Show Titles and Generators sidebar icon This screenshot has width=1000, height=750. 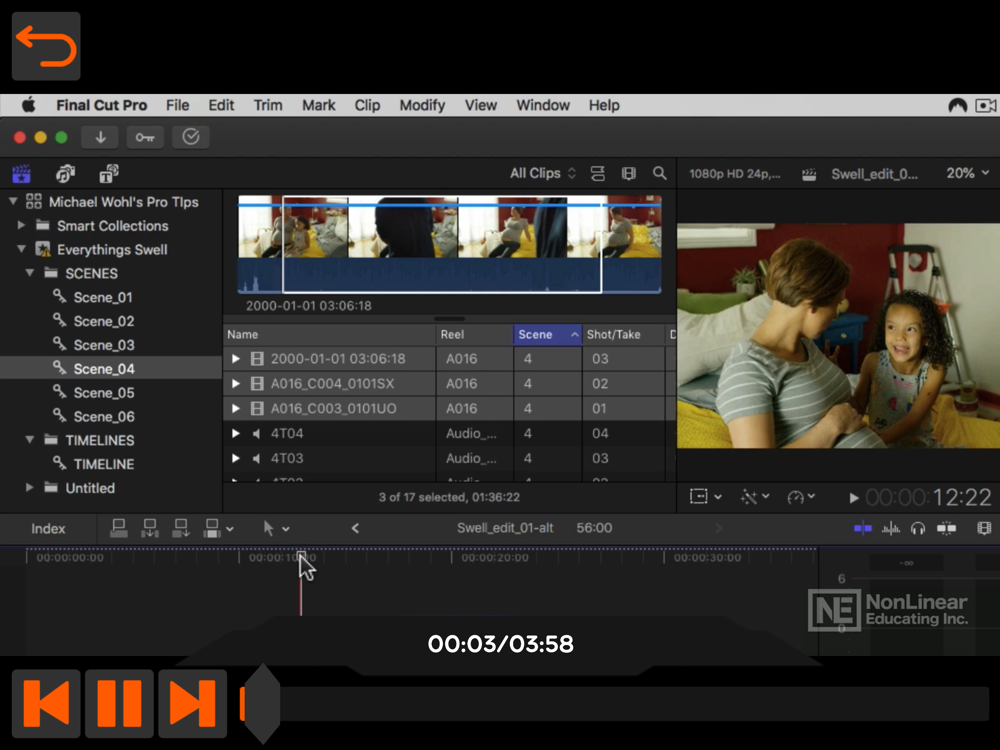pos(108,173)
